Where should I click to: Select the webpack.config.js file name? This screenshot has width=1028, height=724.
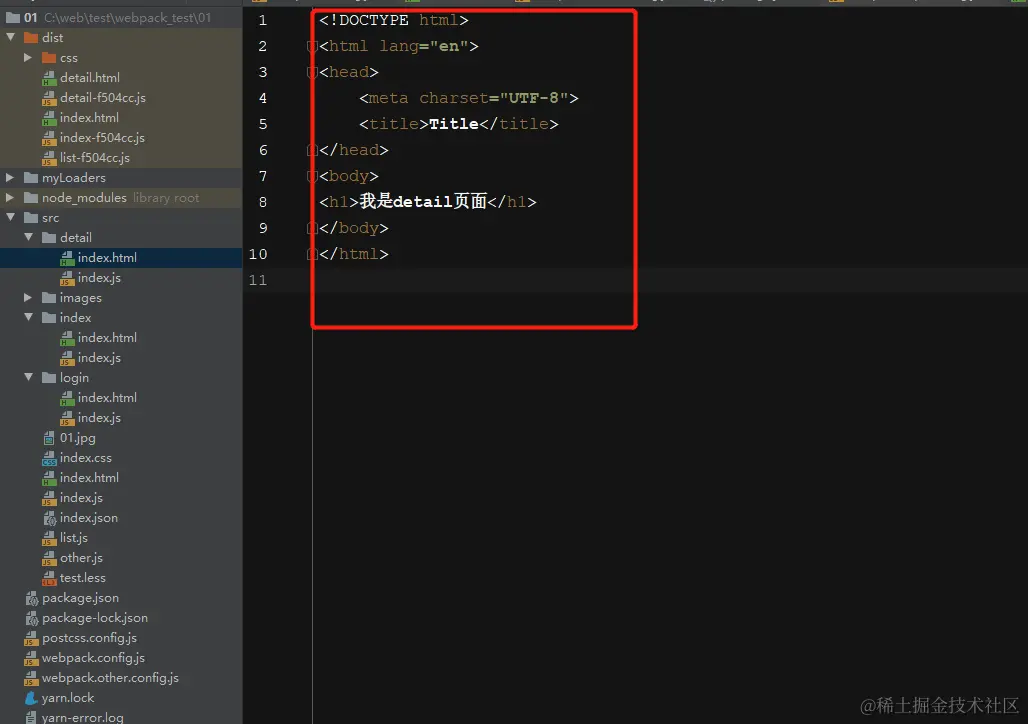pyautogui.click(x=93, y=658)
